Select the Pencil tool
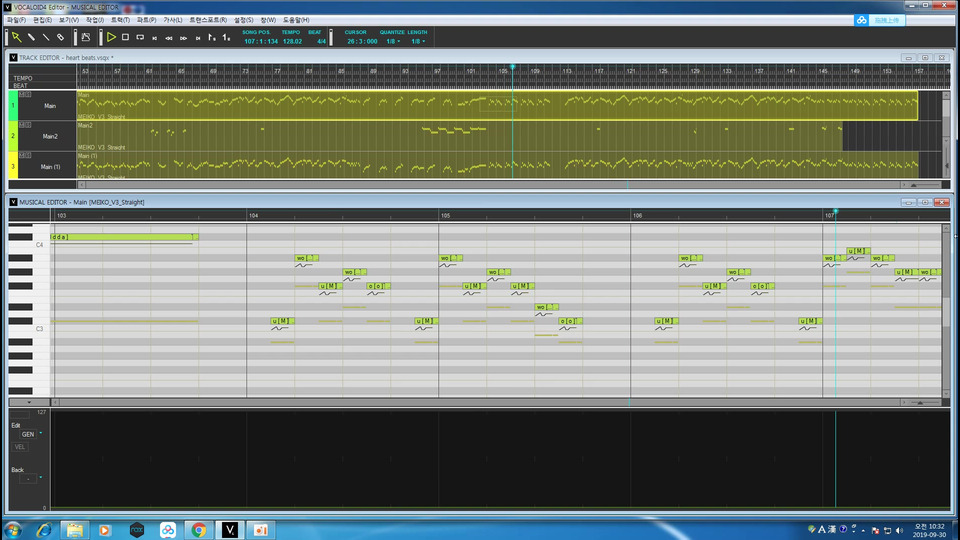 click(x=31, y=37)
